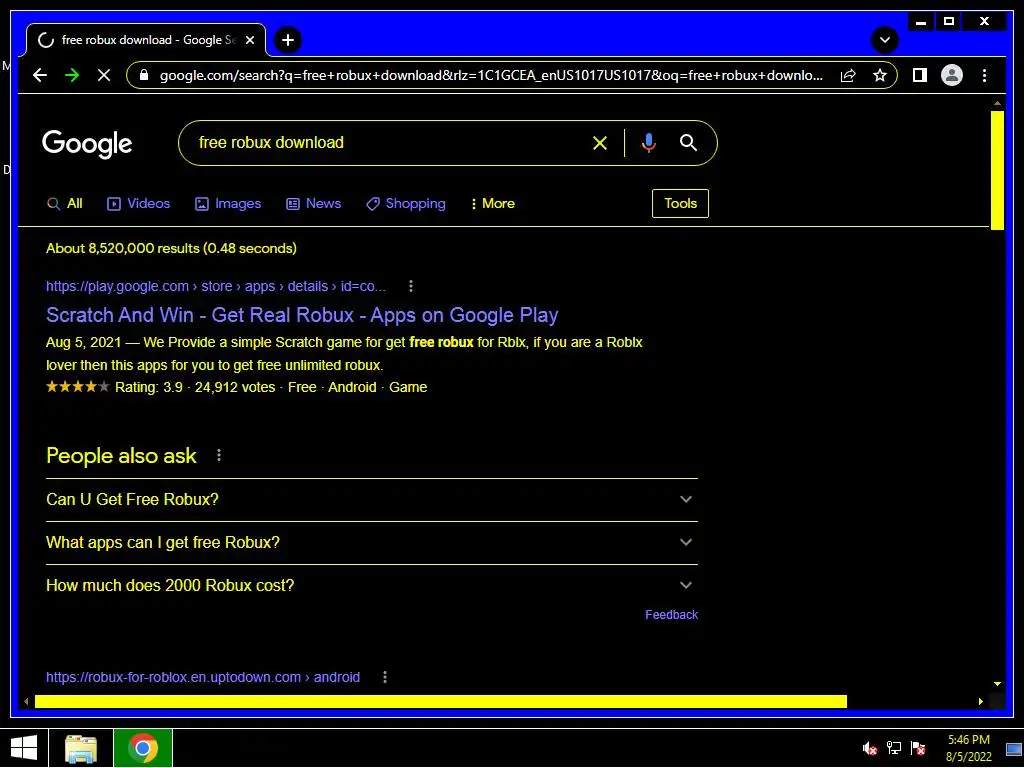Click the 'People also ask' heading
This screenshot has height=768, width=1024.
(x=121, y=455)
